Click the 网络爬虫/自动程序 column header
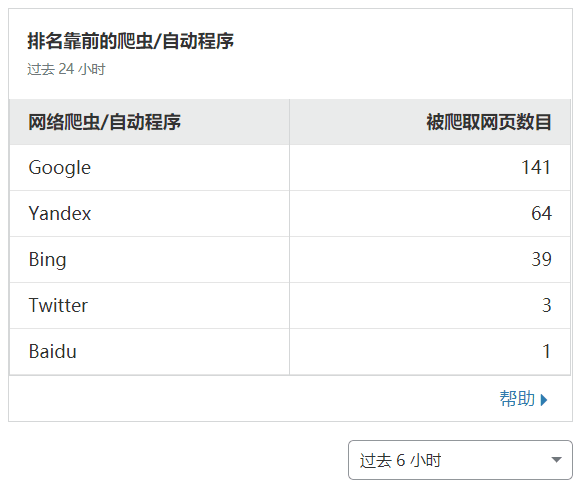Image resolution: width=581 pixels, height=482 pixels. click(x=104, y=122)
